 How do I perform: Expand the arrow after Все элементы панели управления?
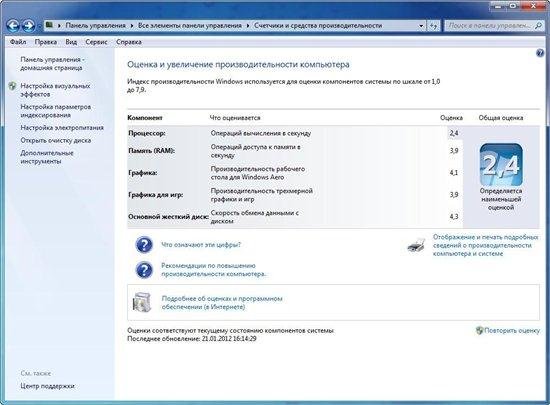point(248,26)
